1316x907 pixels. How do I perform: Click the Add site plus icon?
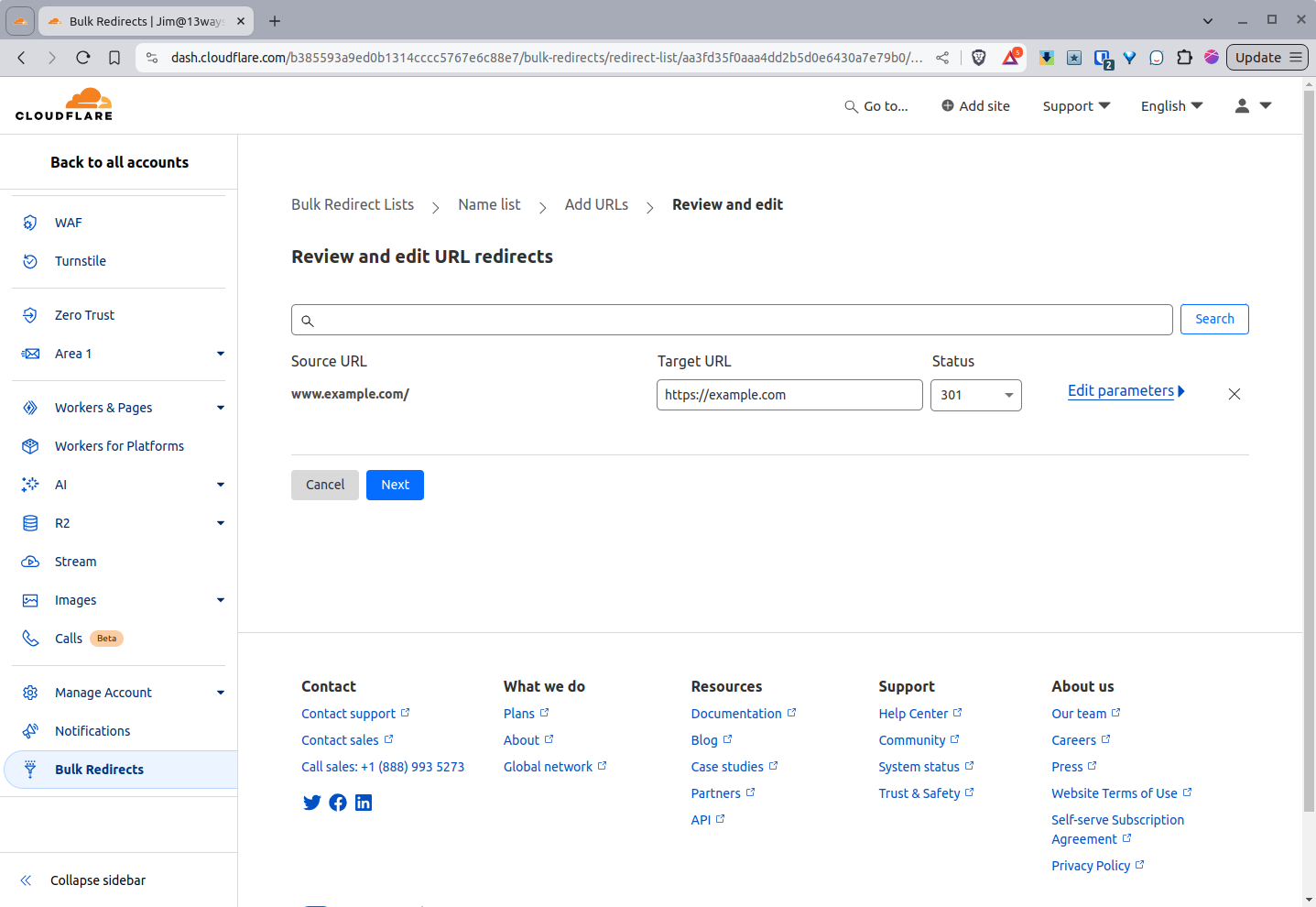947,106
